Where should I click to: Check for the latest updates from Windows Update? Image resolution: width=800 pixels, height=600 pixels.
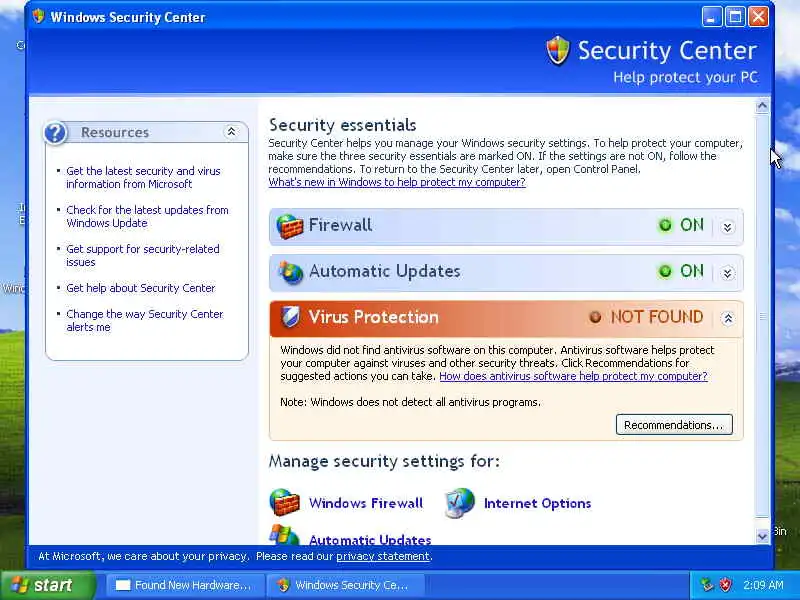147,216
